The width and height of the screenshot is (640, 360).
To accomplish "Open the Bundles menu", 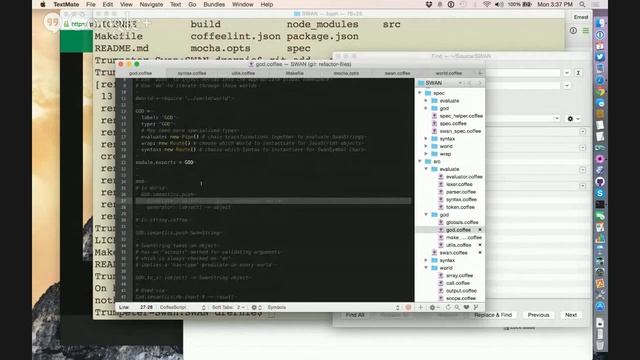I will point(214,4).
